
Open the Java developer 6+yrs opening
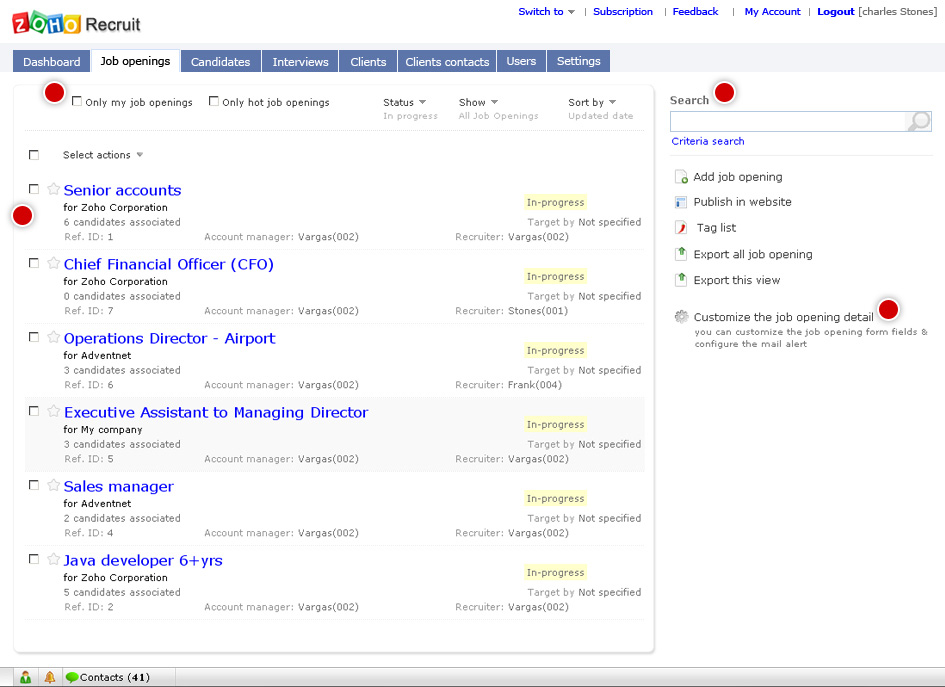point(143,560)
